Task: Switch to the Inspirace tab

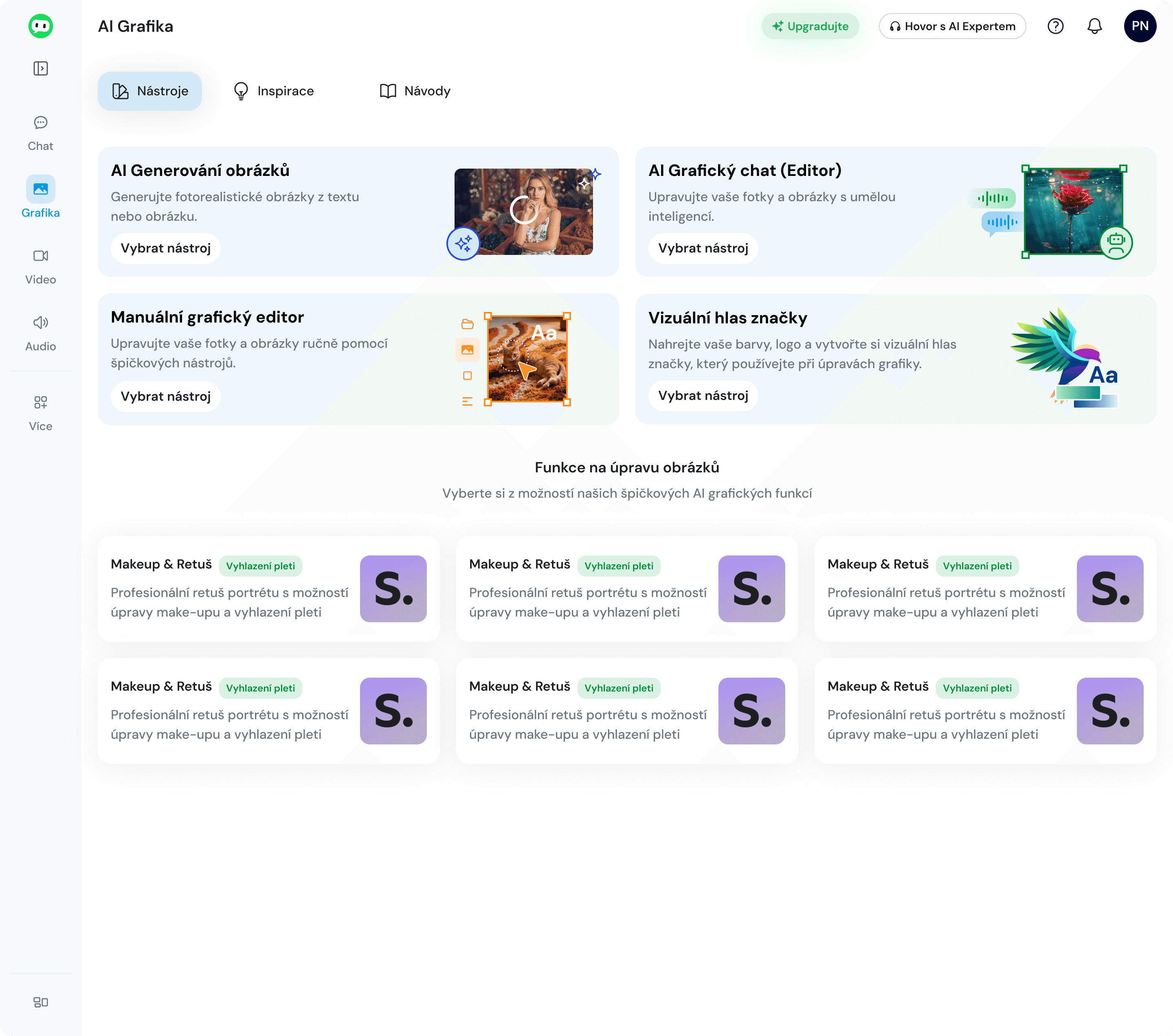Action: (x=274, y=91)
